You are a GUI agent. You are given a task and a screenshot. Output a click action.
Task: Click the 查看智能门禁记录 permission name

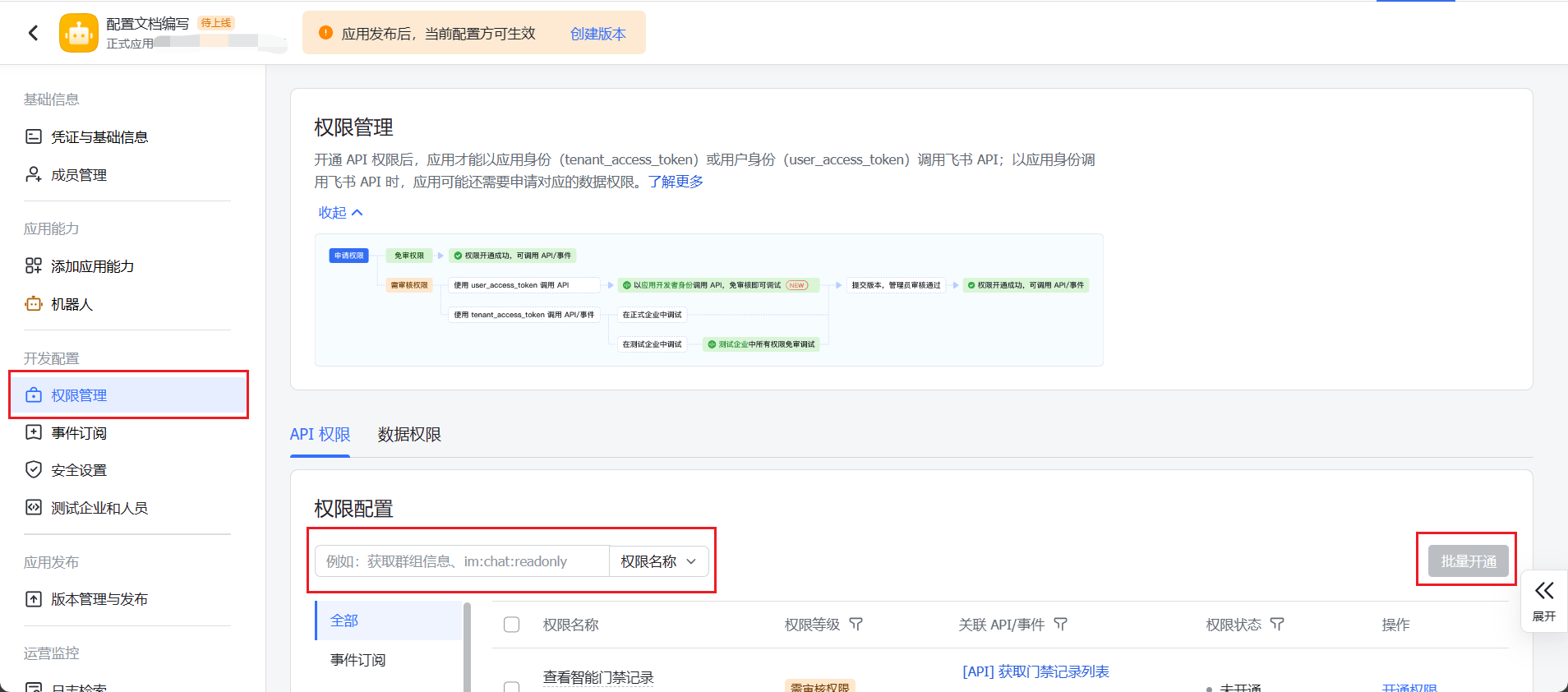click(x=598, y=677)
